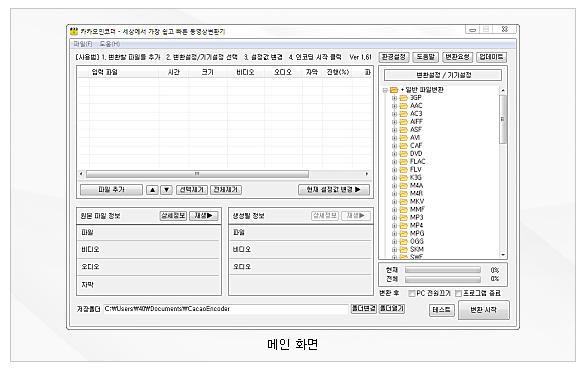Click the MMF folder icon

click(x=404, y=210)
